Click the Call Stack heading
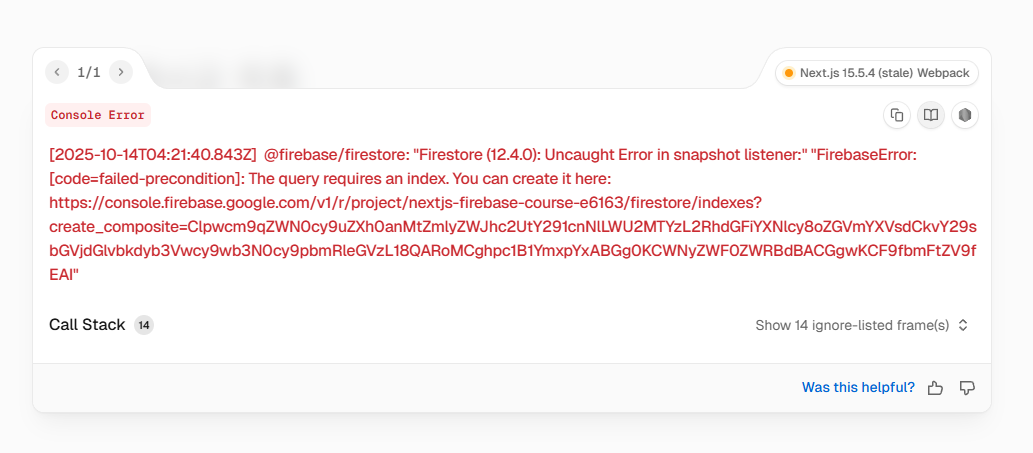 click(87, 325)
